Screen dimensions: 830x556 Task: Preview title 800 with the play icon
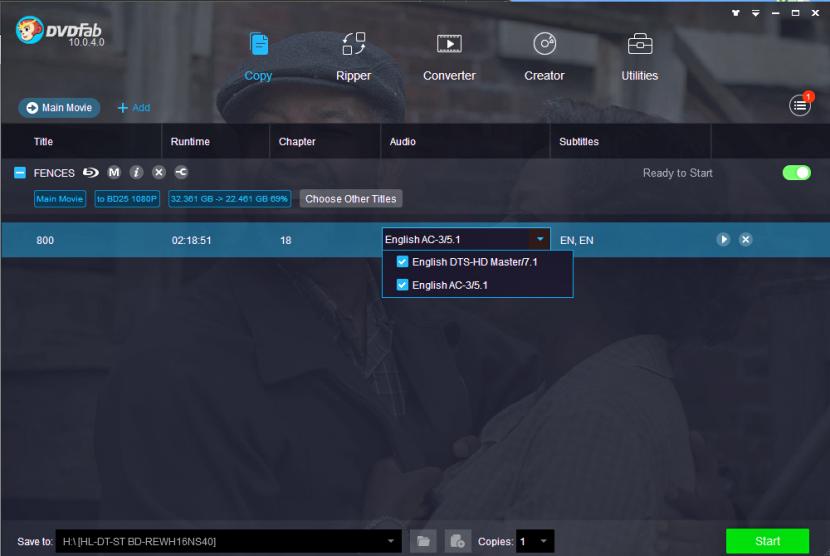click(x=723, y=239)
